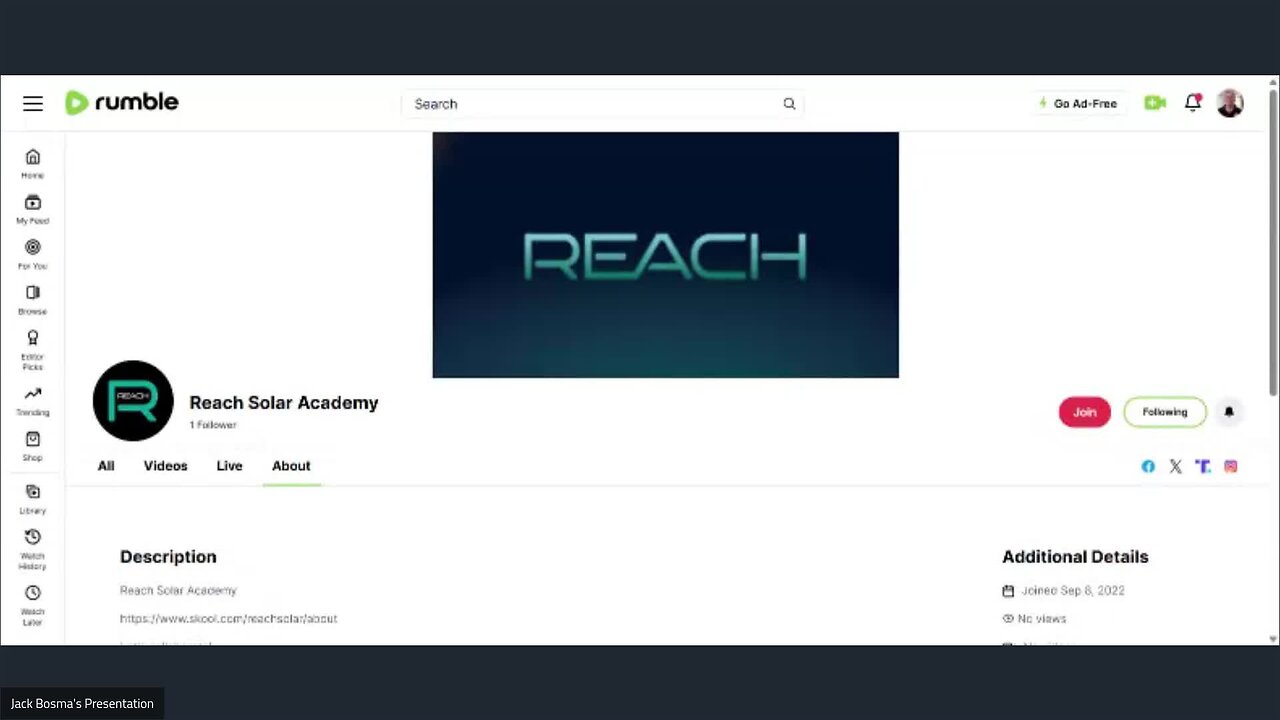Open the channel's Instagram link
1280x720 pixels.
pyautogui.click(x=1231, y=466)
